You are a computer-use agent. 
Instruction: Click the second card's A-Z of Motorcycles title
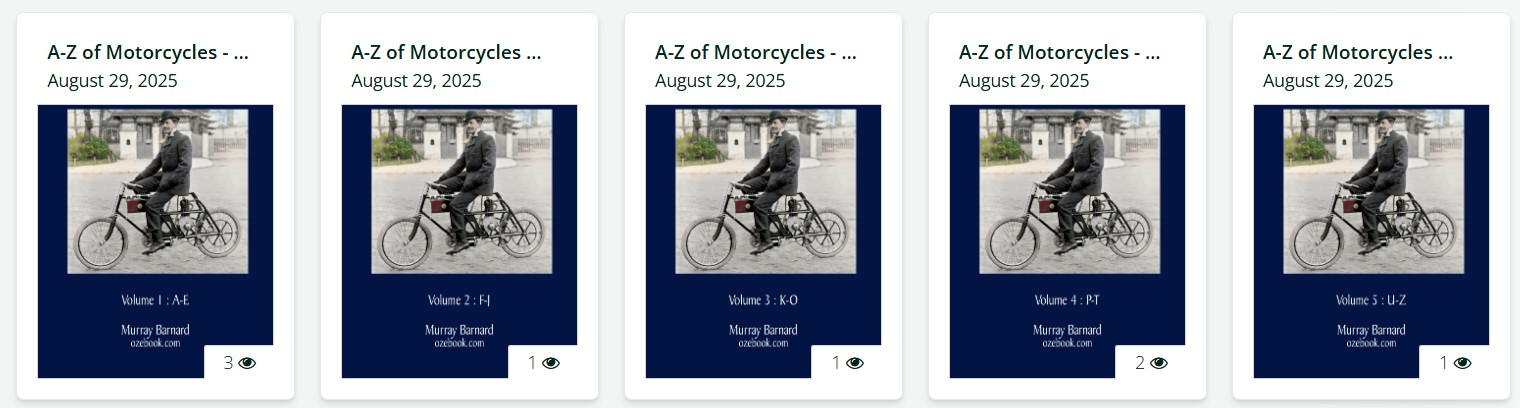[446, 52]
